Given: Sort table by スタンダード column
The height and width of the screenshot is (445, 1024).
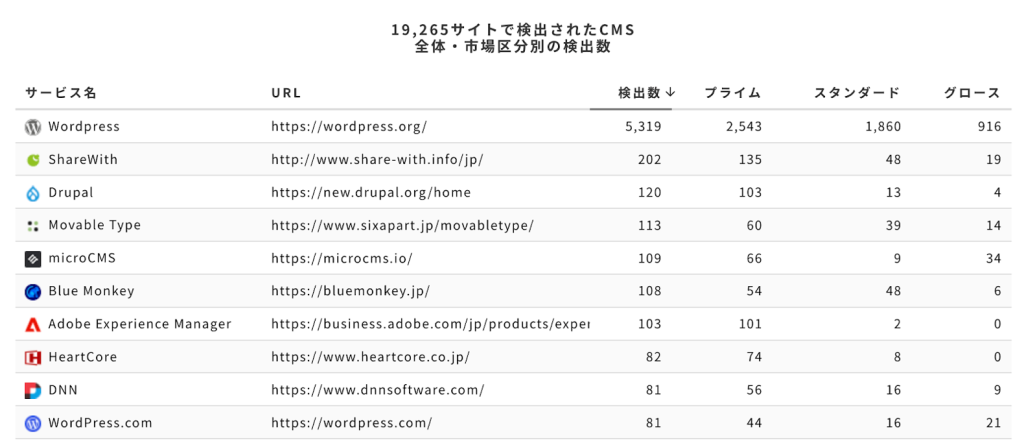Looking at the screenshot, I should 857,93.
